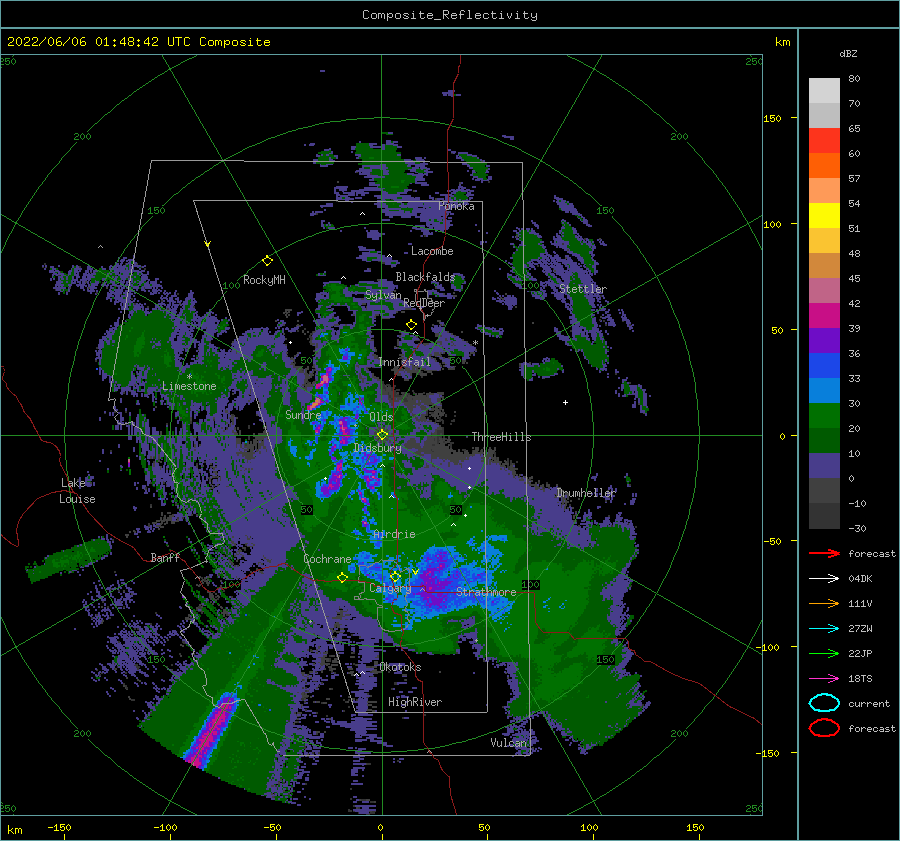Click the -150 tick on bottom axis
Viewport: 900px width, 841px height.
point(59,827)
